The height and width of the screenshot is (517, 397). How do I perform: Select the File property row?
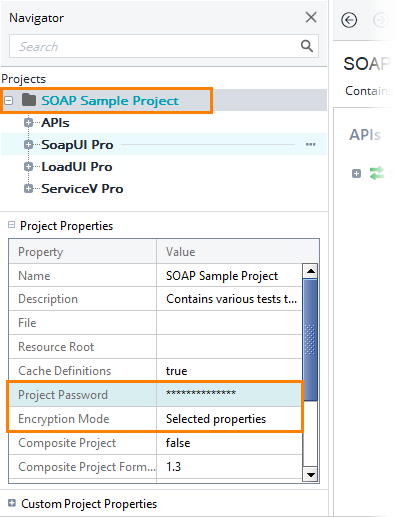[155, 323]
